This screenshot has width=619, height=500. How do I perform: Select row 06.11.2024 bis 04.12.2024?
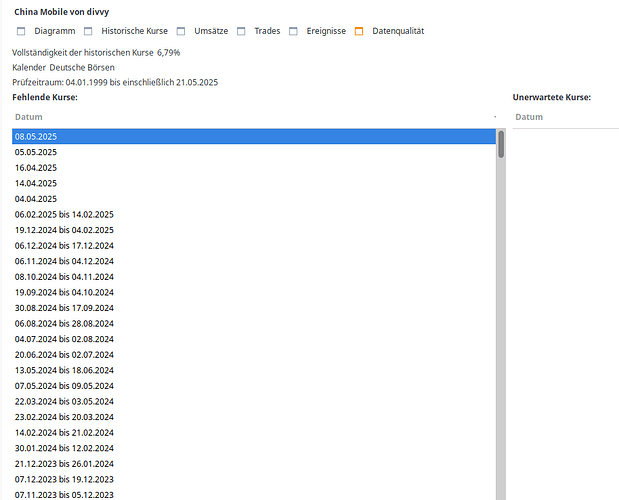click(254, 261)
